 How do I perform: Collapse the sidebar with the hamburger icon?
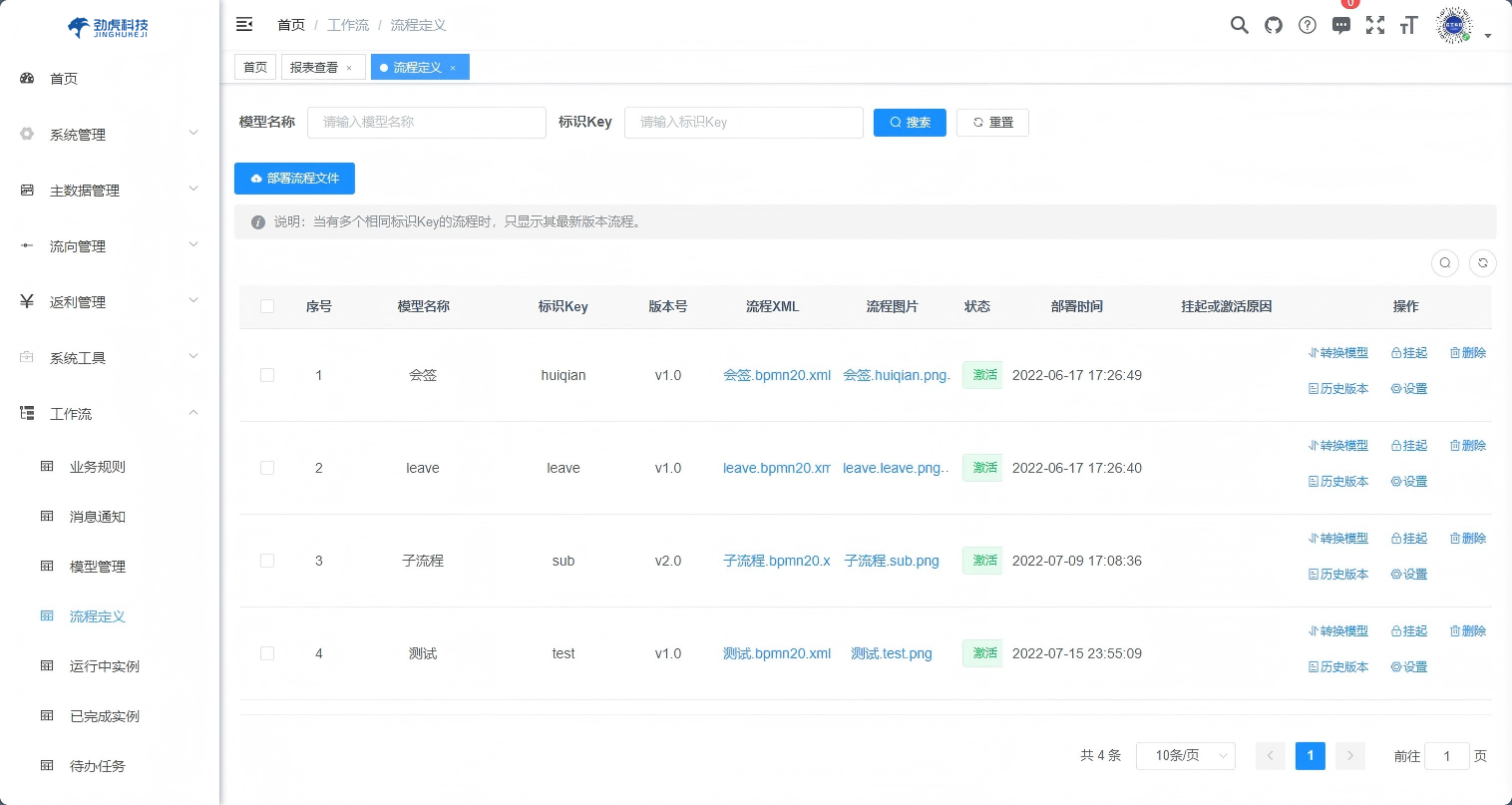tap(244, 25)
